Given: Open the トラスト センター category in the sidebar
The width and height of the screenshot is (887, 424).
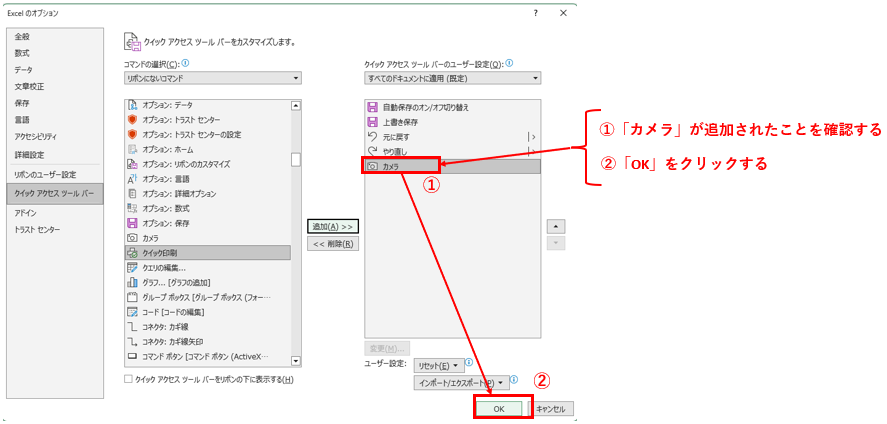Looking at the screenshot, I should (37, 230).
